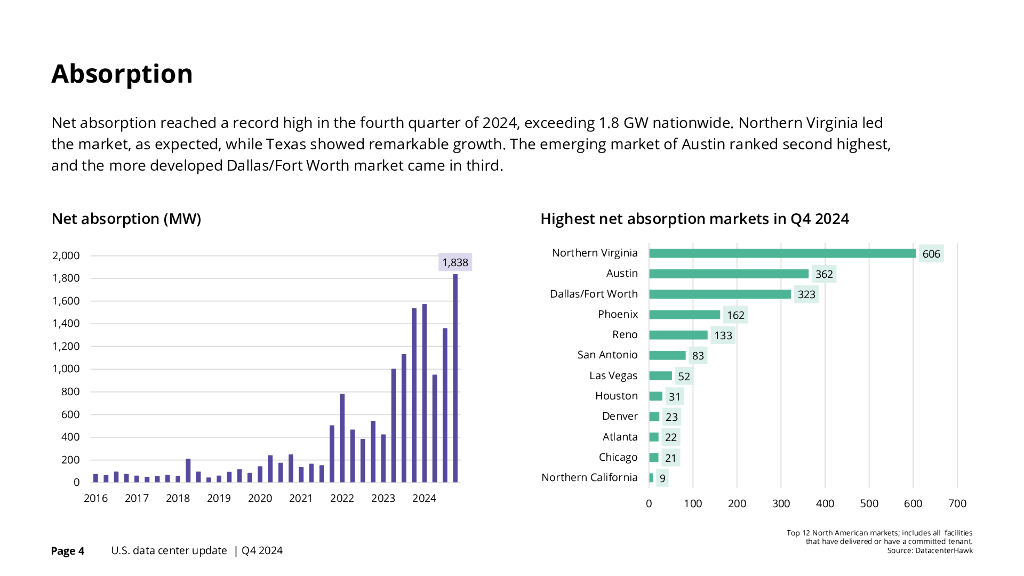Click the Las Vegas 52 data label
Screen dimensions: 1024x576
pos(684,376)
